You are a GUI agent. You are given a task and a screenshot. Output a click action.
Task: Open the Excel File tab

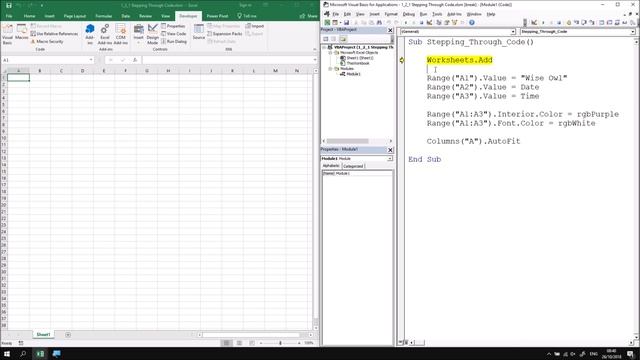tap(9, 16)
